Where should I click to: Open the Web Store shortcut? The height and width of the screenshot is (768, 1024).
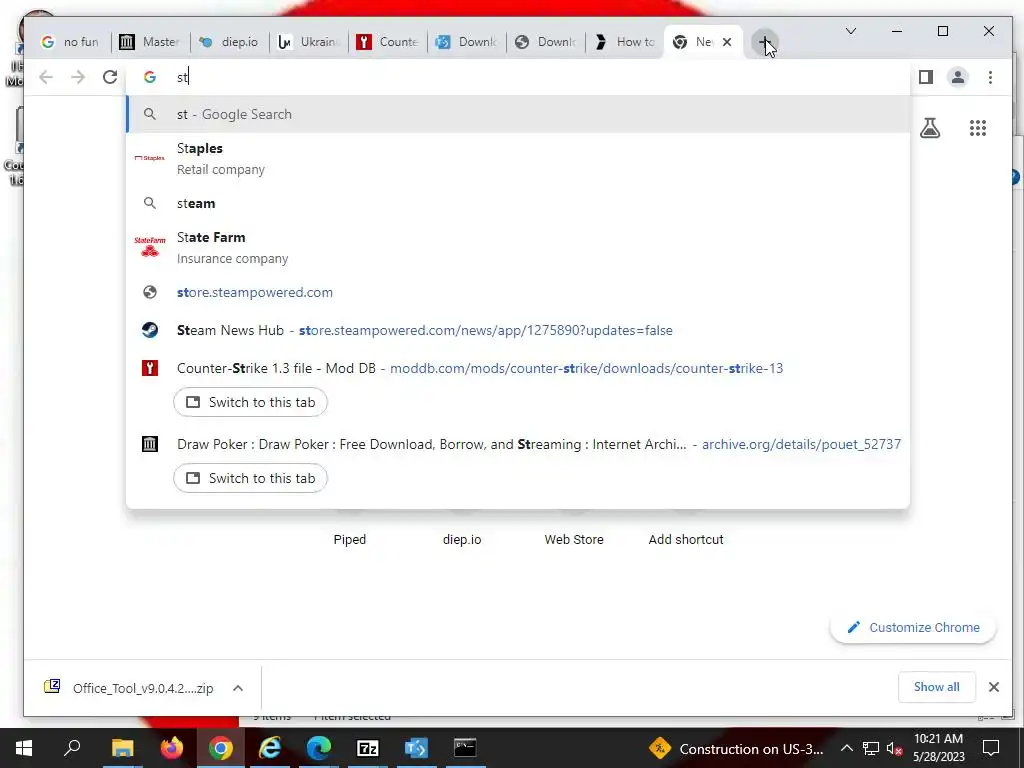point(574,539)
